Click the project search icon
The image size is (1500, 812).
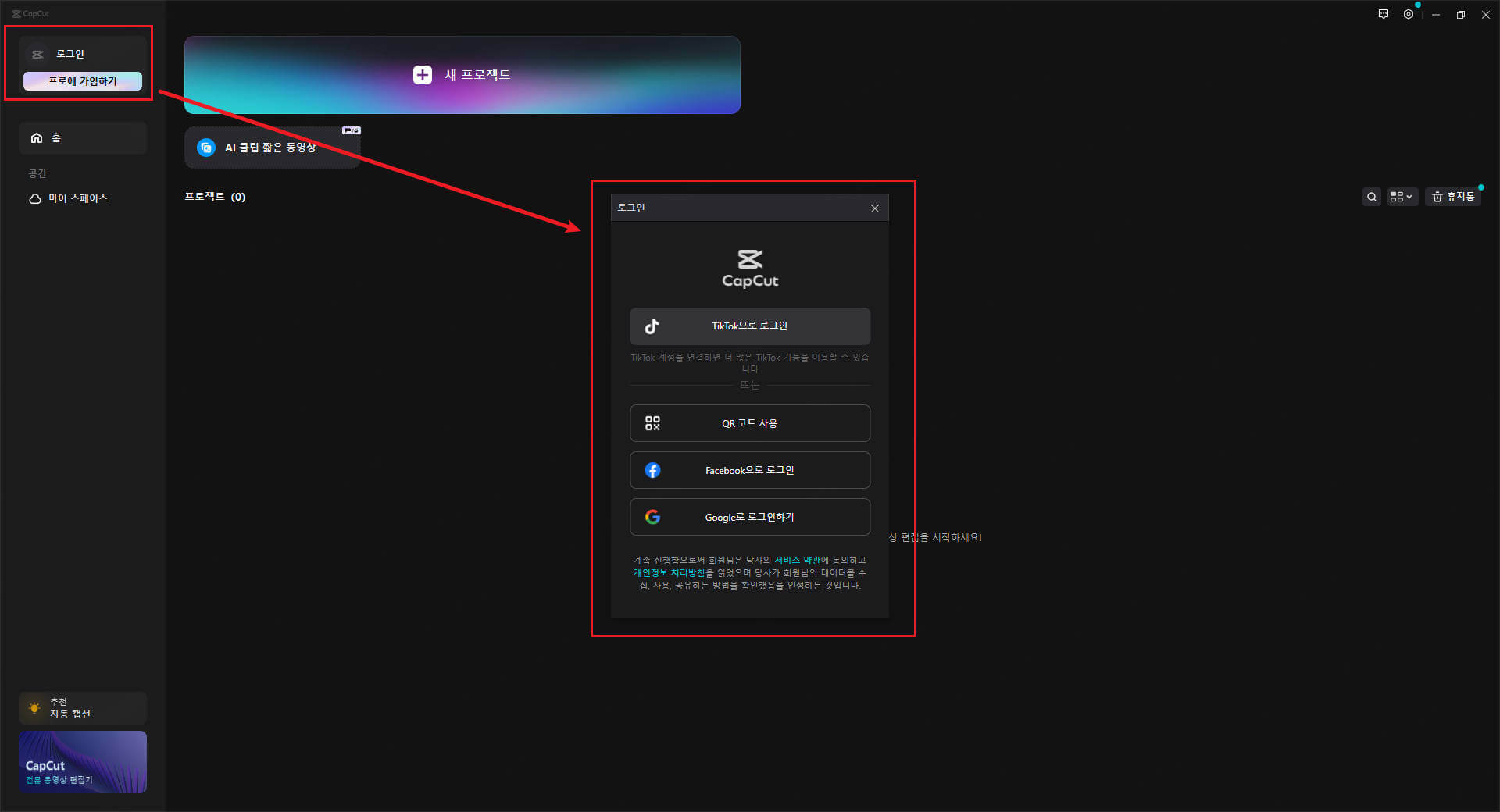tap(1372, 197)
